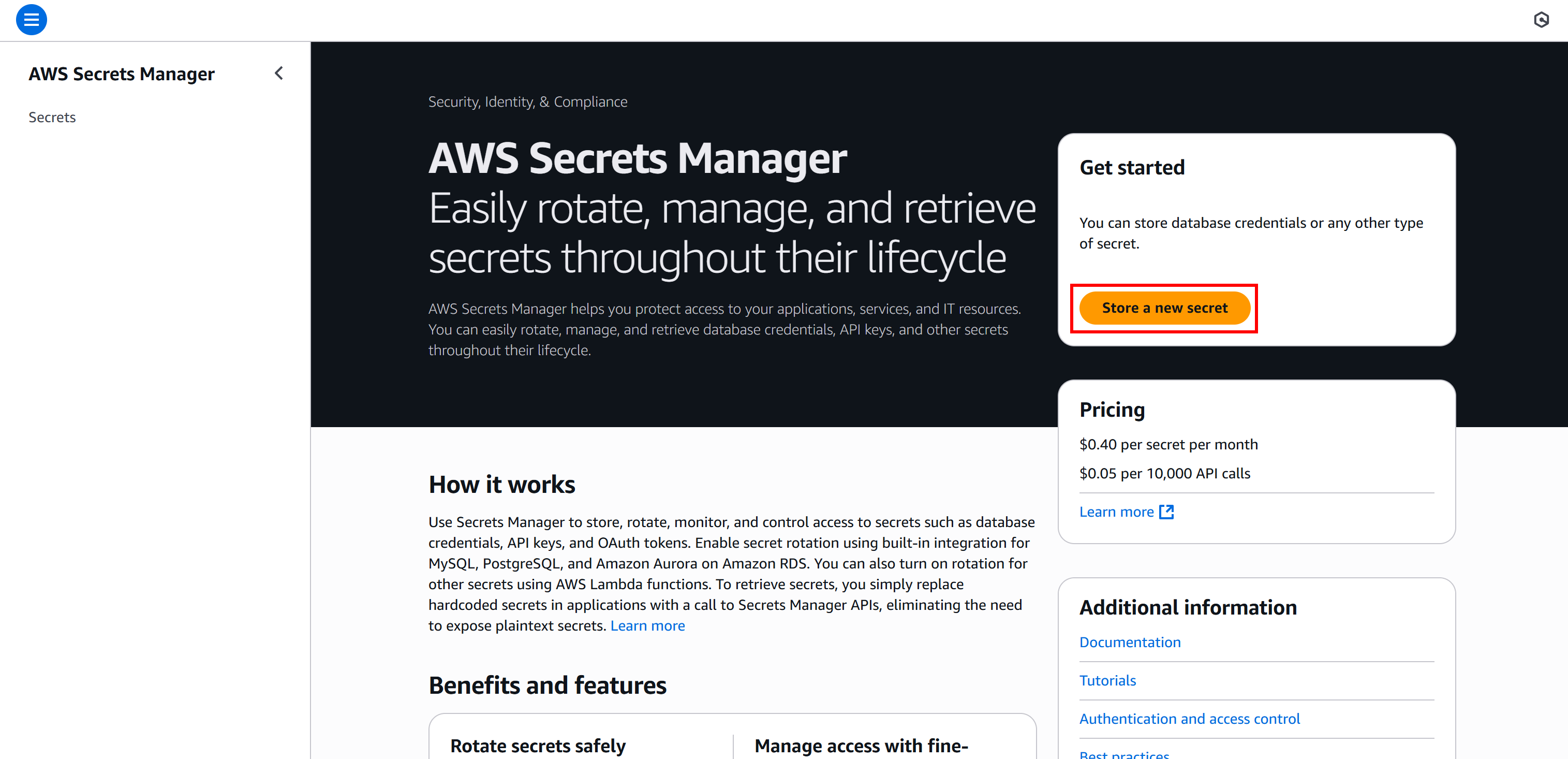
Task: Open Authentication and access control
Action: pyautogui.click(x=1189, y=718)
